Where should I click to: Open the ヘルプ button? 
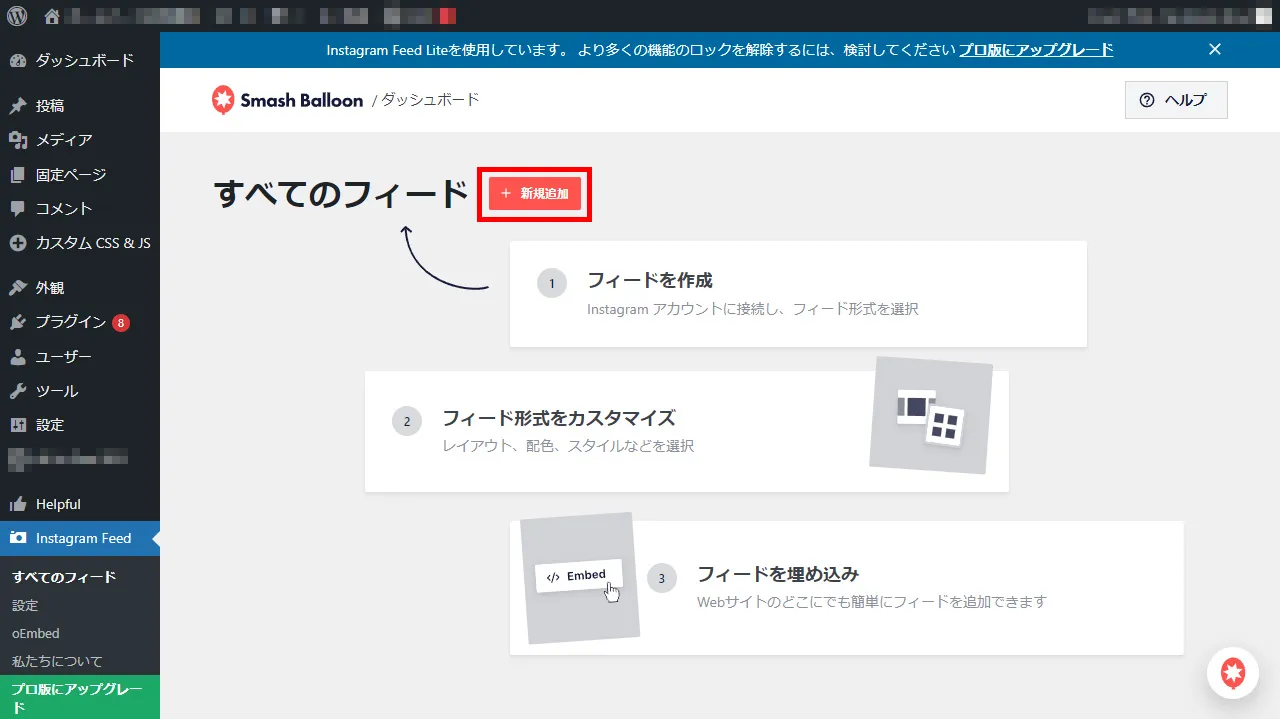click(1175, 100)
